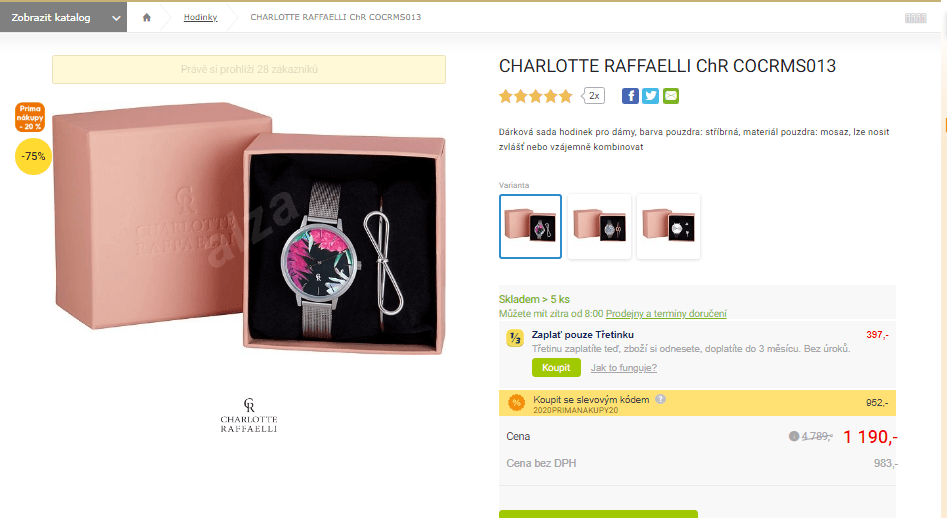Send product by email icon
The height and width of the screenshot is (518, 947).
(671, 96)
